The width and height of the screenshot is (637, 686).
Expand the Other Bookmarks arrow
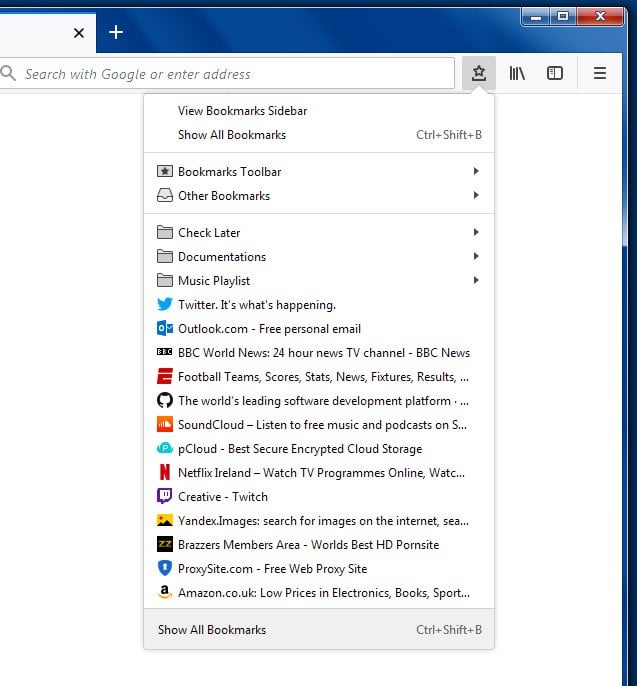(476, 195)
